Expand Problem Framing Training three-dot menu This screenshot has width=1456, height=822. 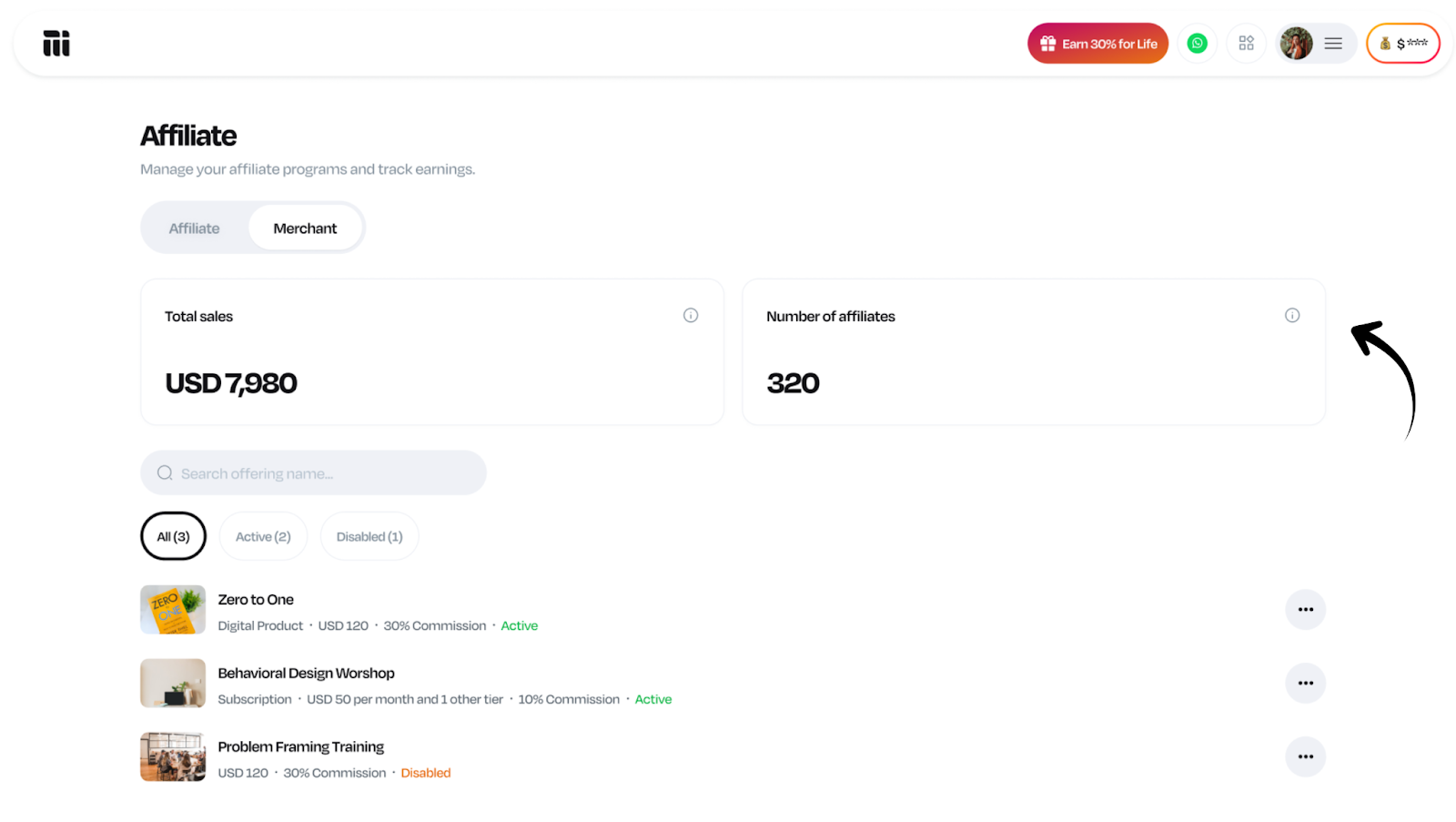(x=1305, y=756)
